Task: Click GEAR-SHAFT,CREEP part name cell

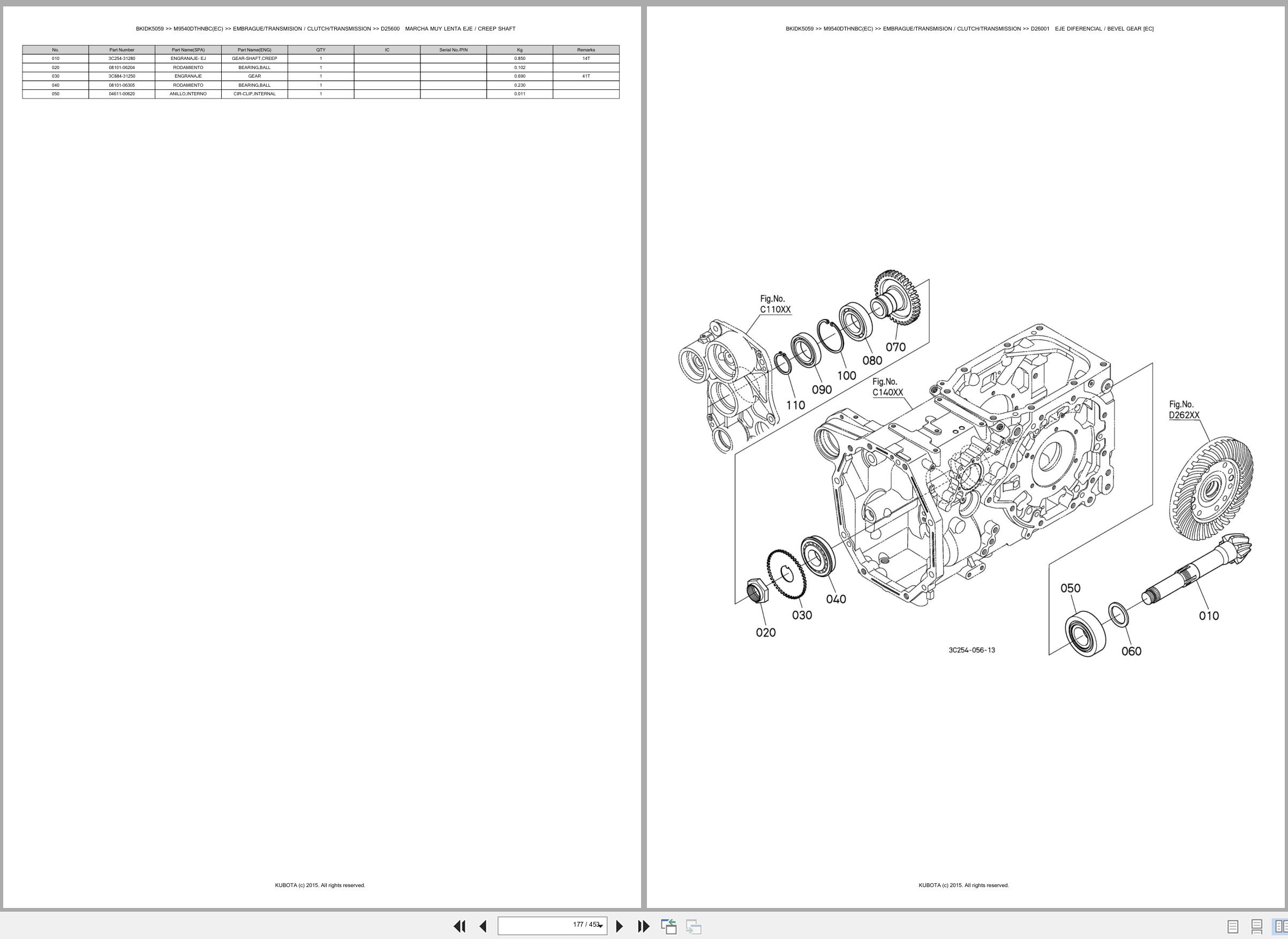Action: 254,58
